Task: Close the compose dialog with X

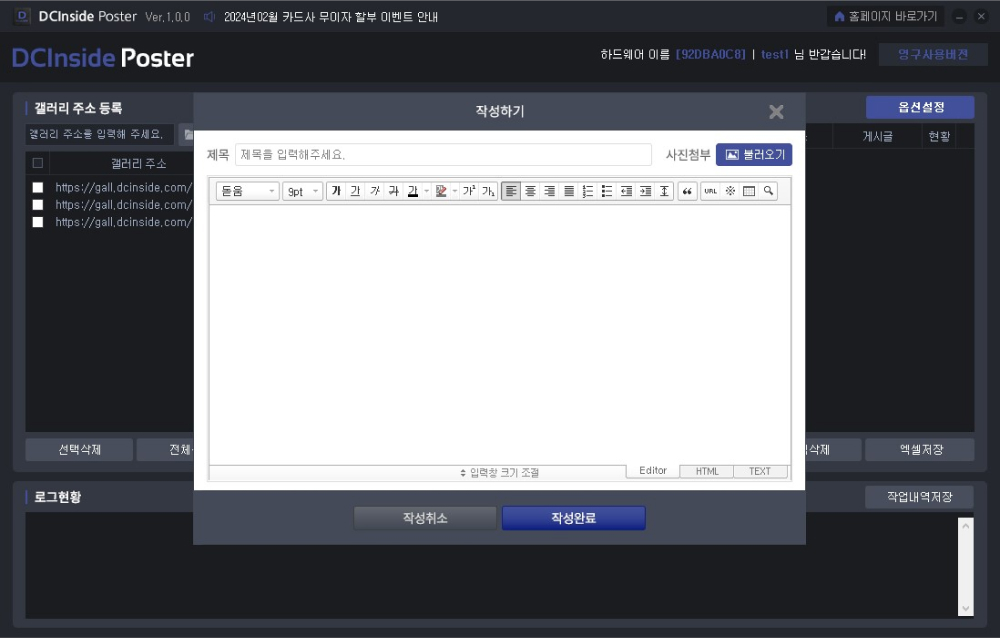Action: tap(776, 112)
